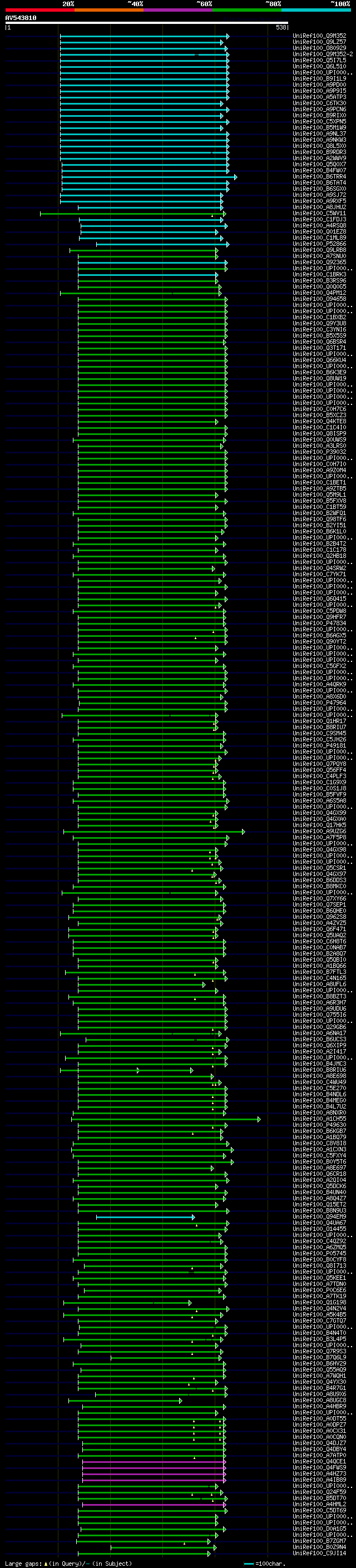Select the UniRef100_C5XPN5 label
356x1568 pixels.
pyautogui.click(x=319, y=121)
